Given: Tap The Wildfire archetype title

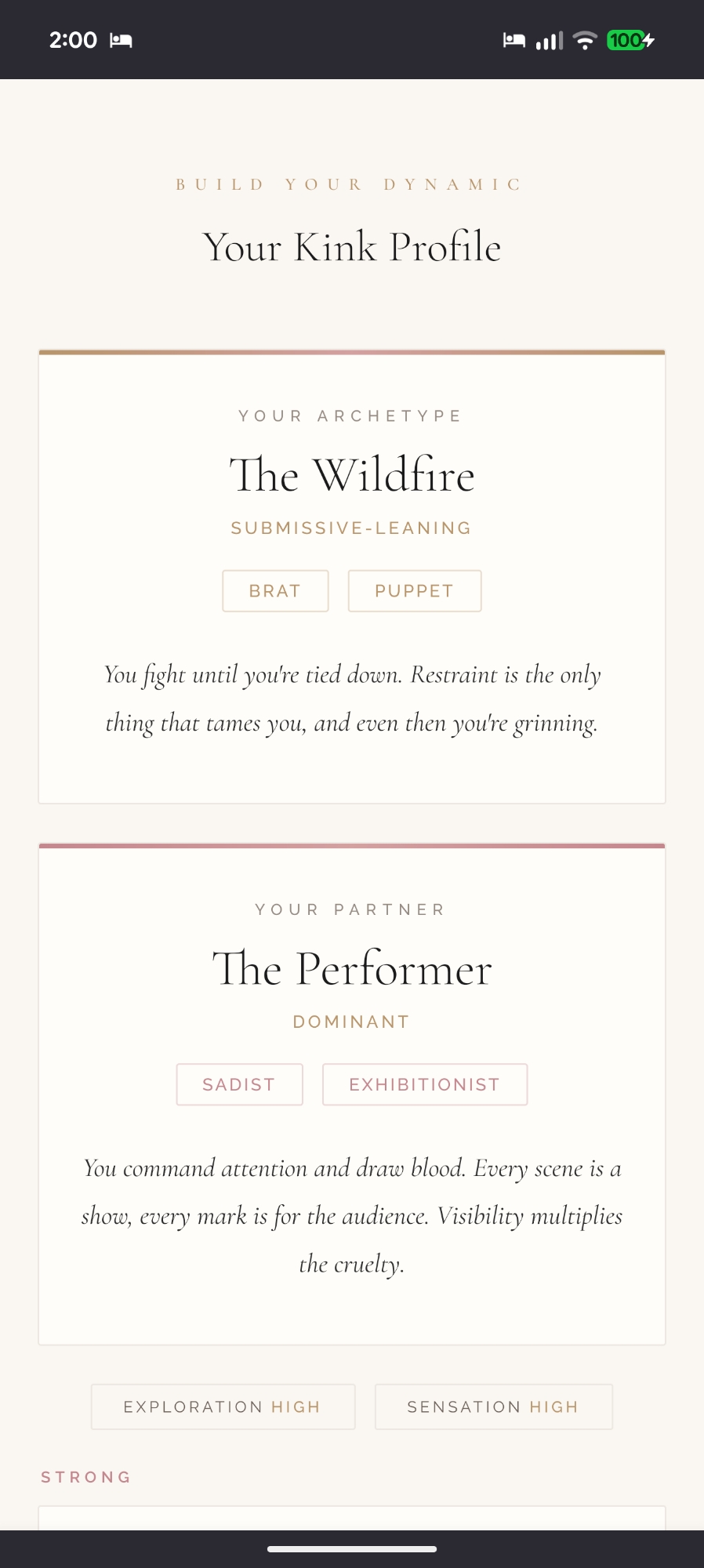Looking at the screenshot, I should pos(352,475).
